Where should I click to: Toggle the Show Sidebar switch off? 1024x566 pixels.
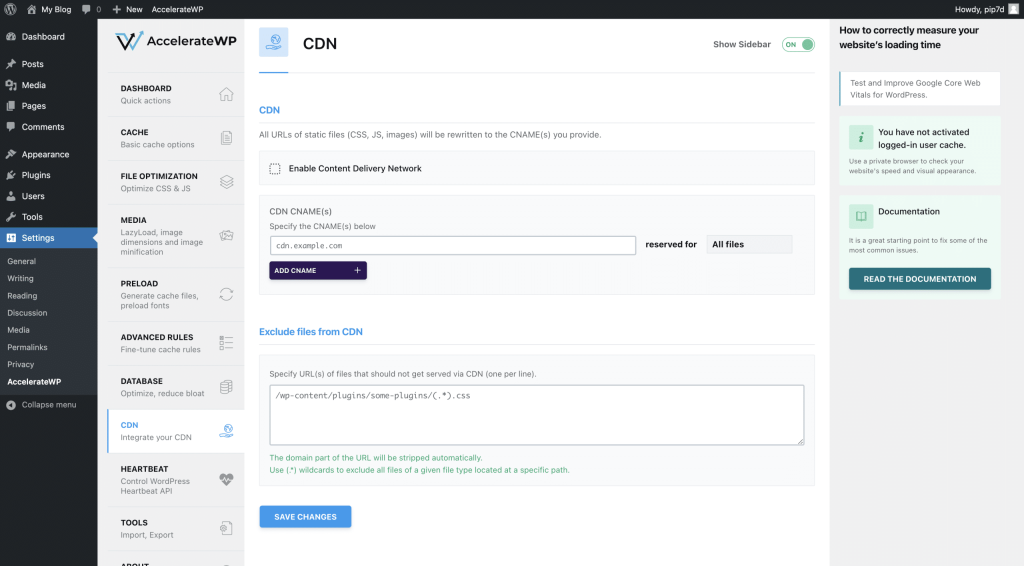point(798,44)
